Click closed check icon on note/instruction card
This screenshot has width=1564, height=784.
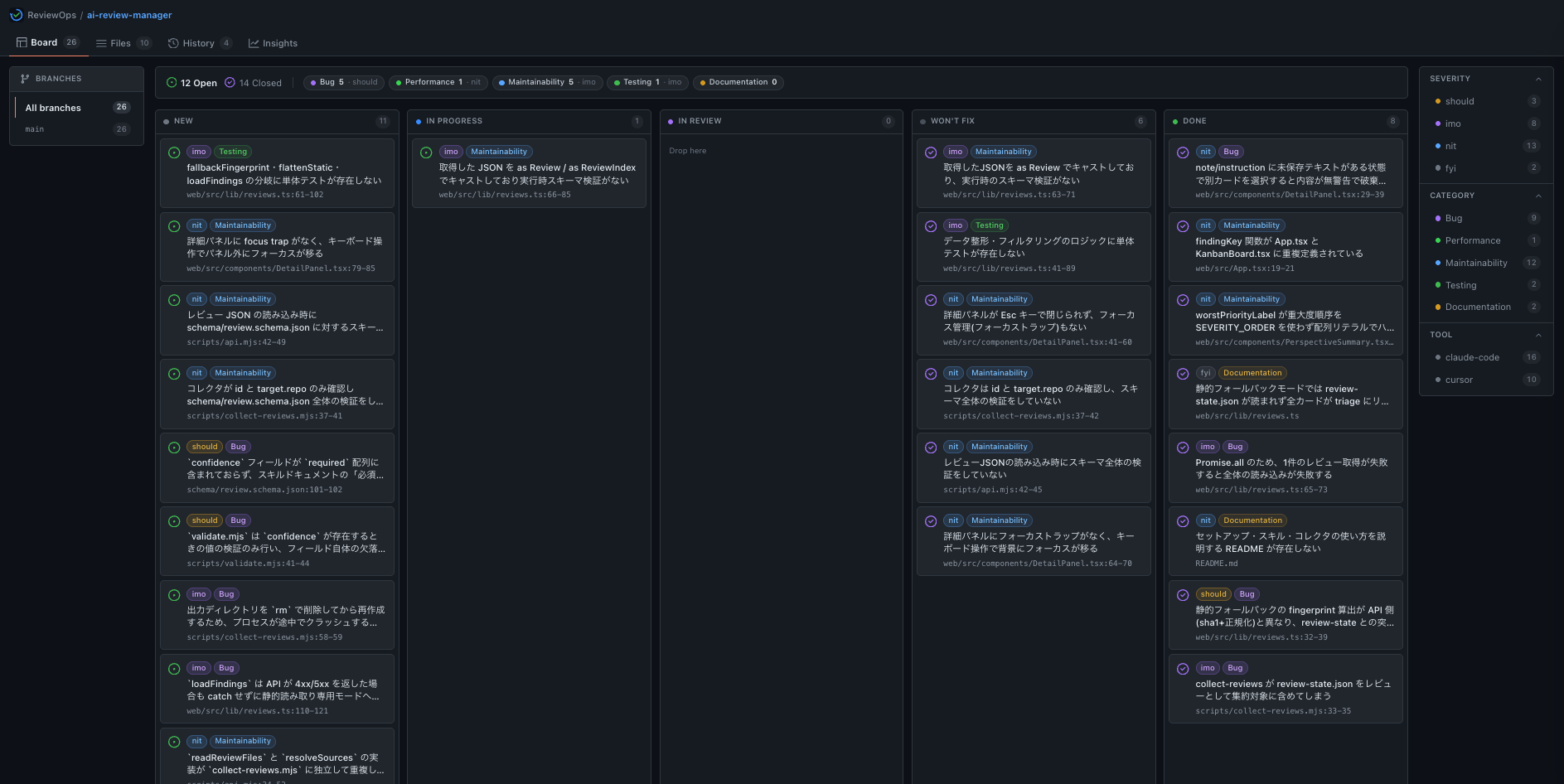(1183, 152)
